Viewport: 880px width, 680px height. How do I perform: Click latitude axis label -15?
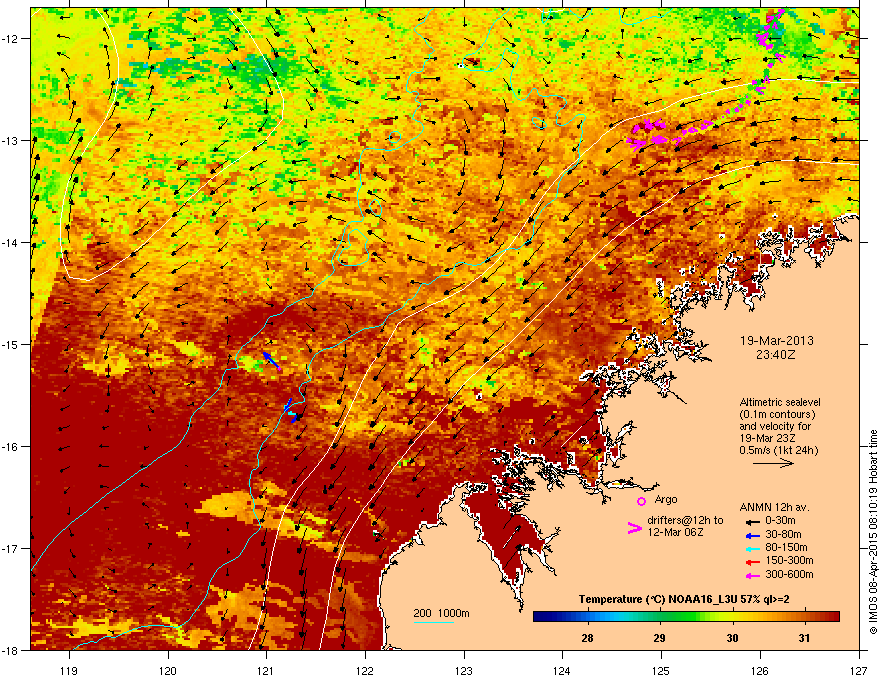pos(11,344)
